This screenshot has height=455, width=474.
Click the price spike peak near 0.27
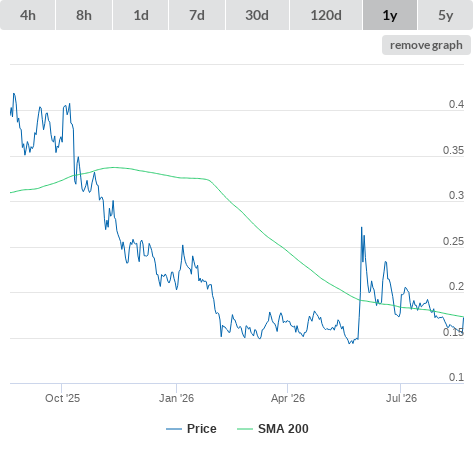pos(362,228)
